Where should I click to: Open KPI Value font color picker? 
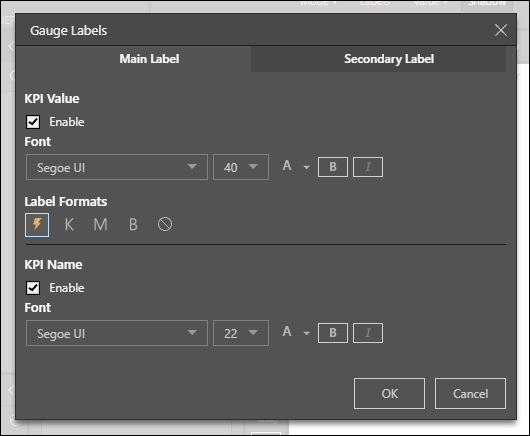[296, 166]
